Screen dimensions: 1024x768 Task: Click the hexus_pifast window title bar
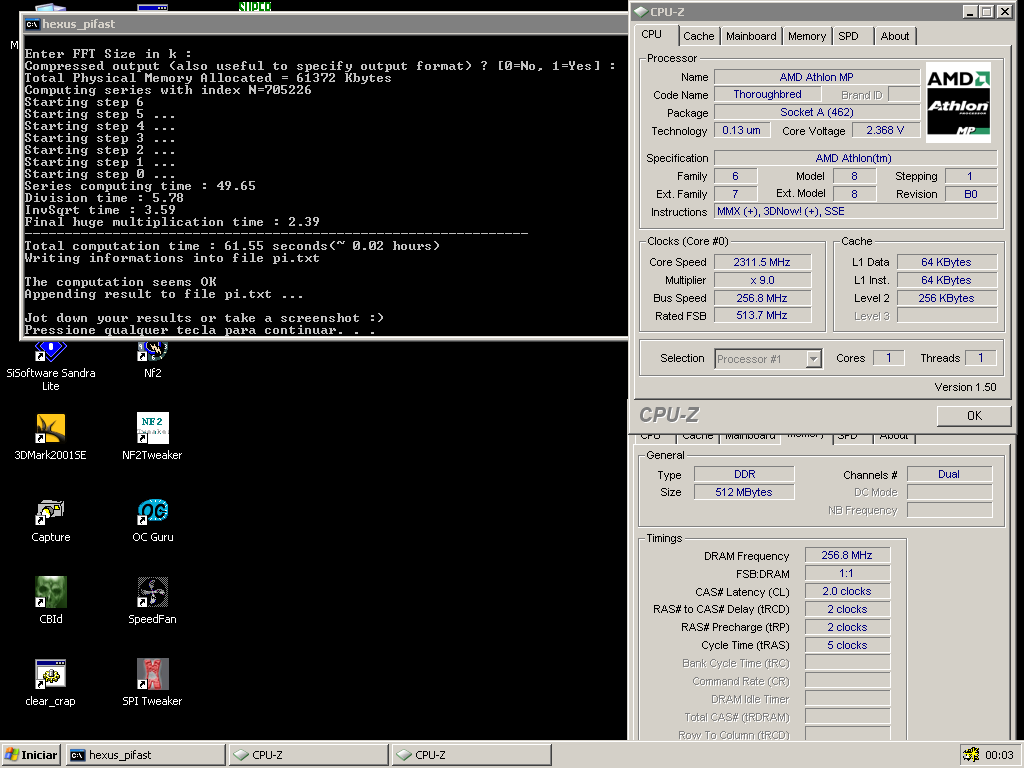pos(327,24)
